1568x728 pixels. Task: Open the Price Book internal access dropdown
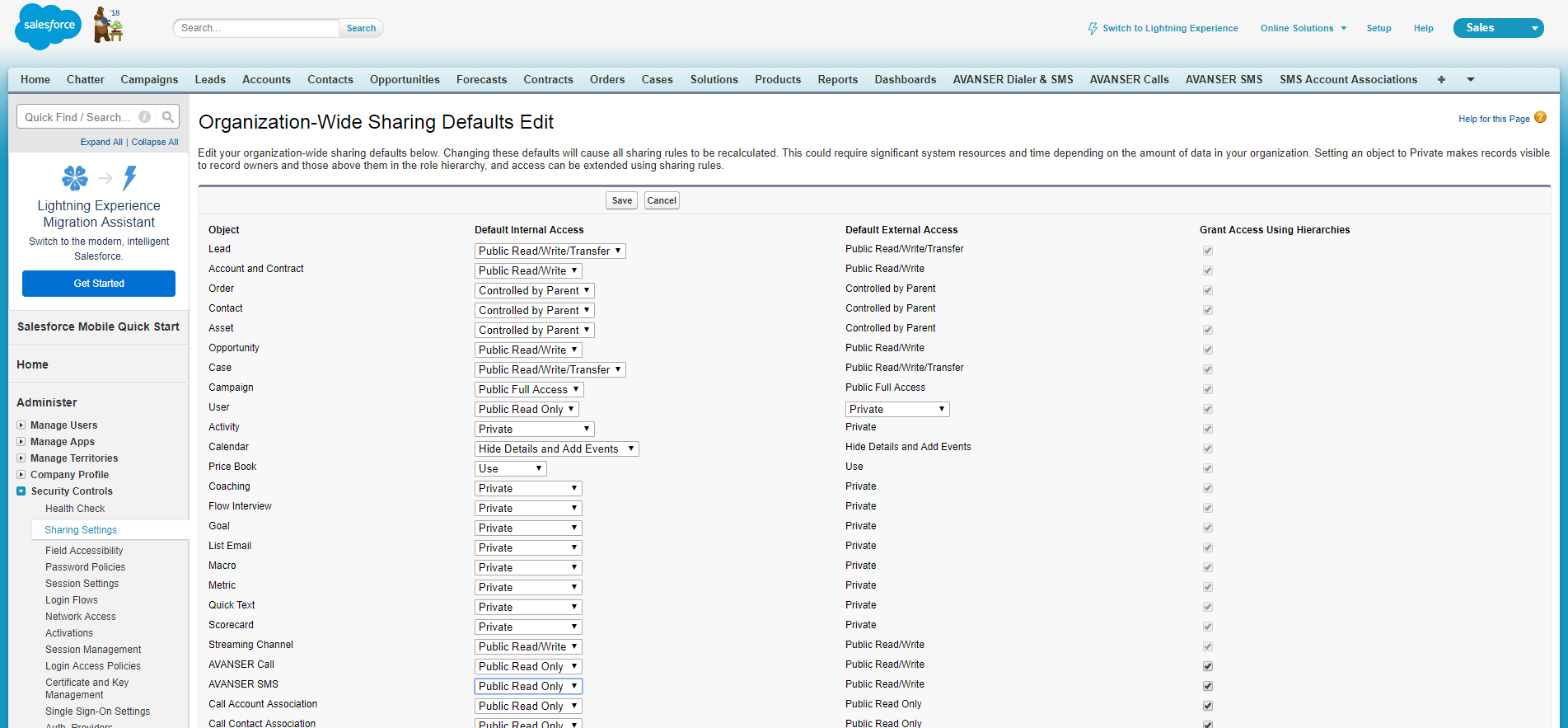511,468
